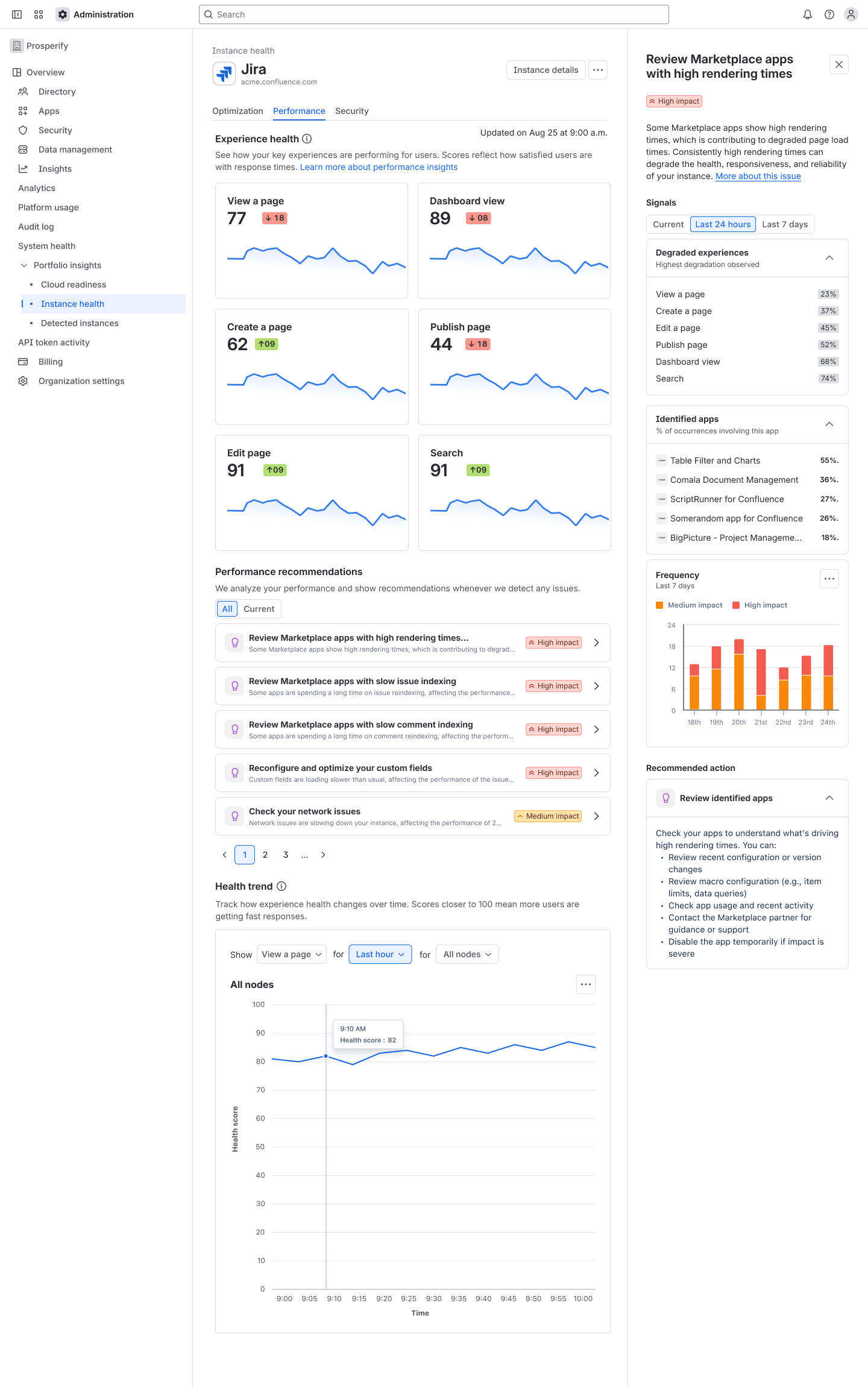Click High impact red legend swatch

coord(736,605)
